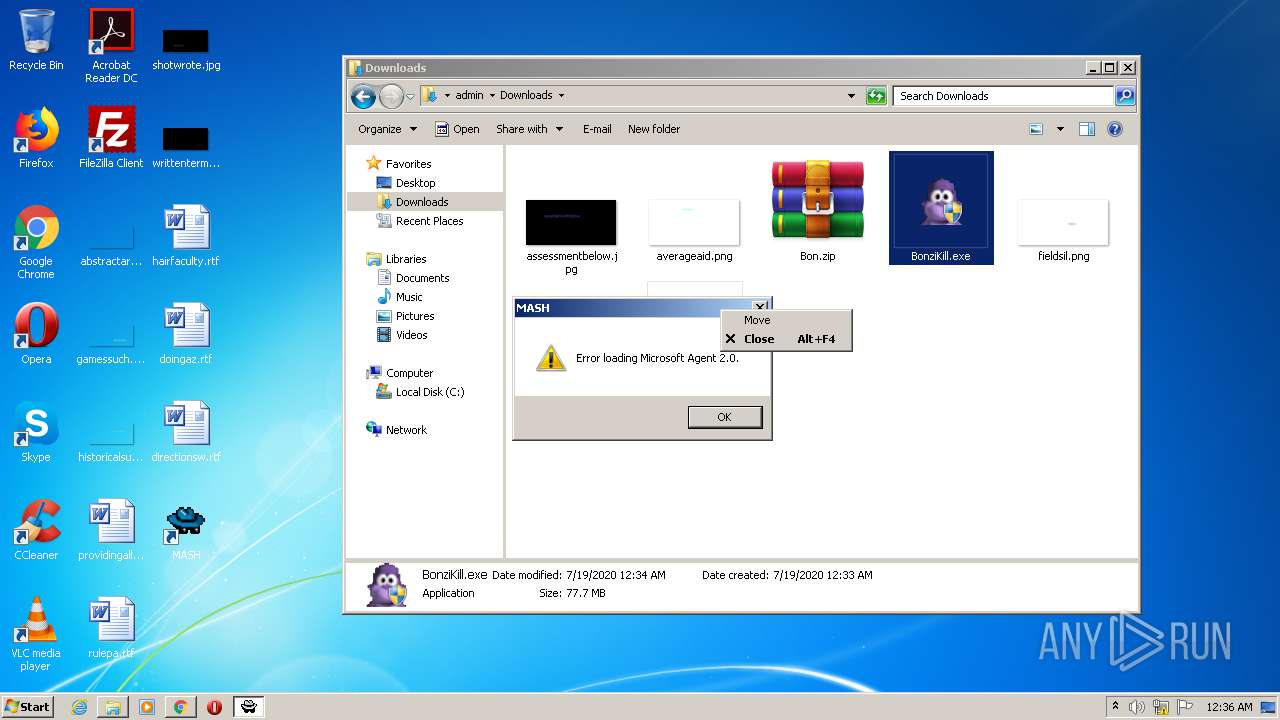Choose Close from MASH system menu

click(786, 339)
